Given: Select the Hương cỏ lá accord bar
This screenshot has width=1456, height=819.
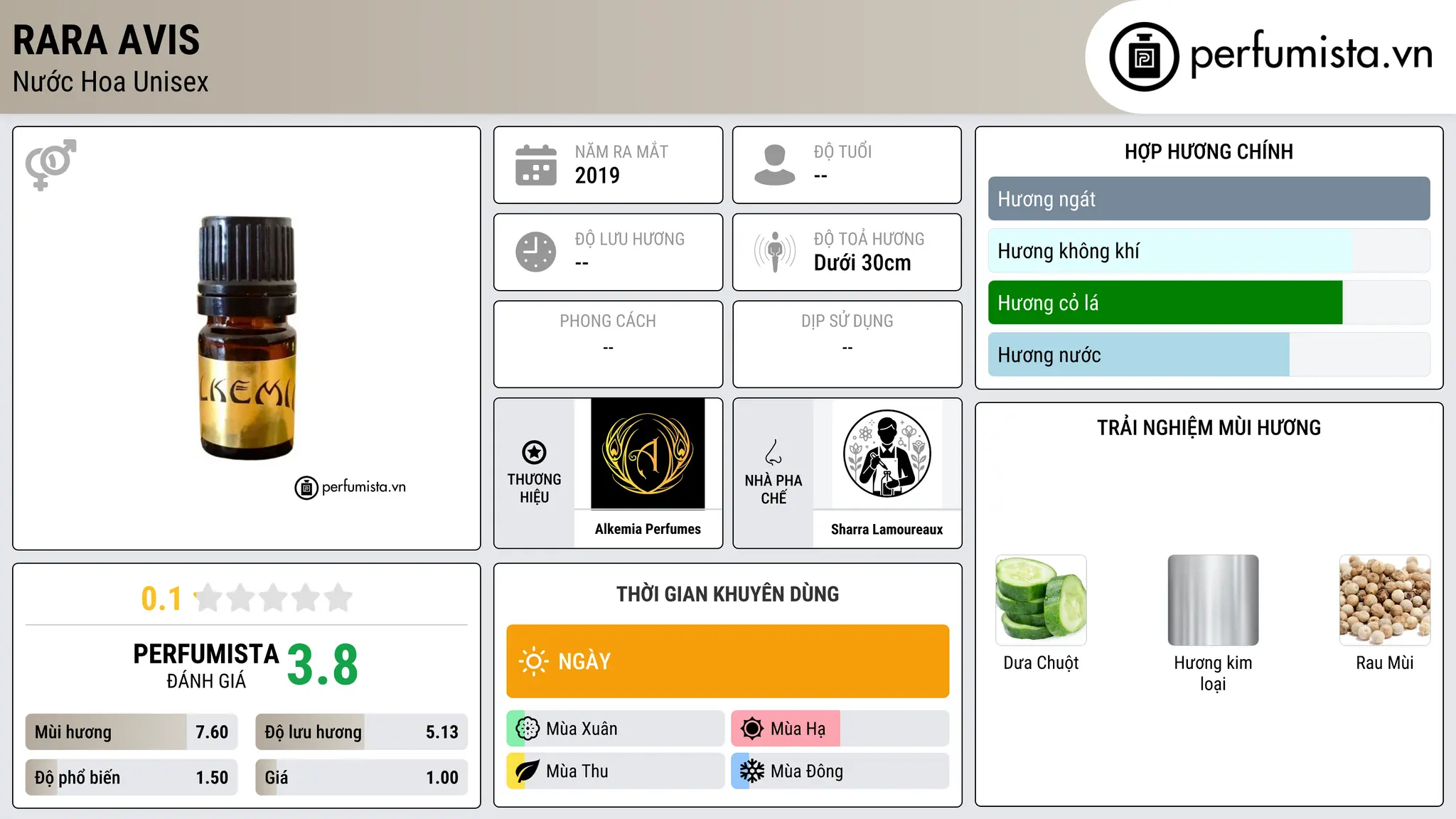Looking at the screenshot, I should click(x=1209, y=303).
